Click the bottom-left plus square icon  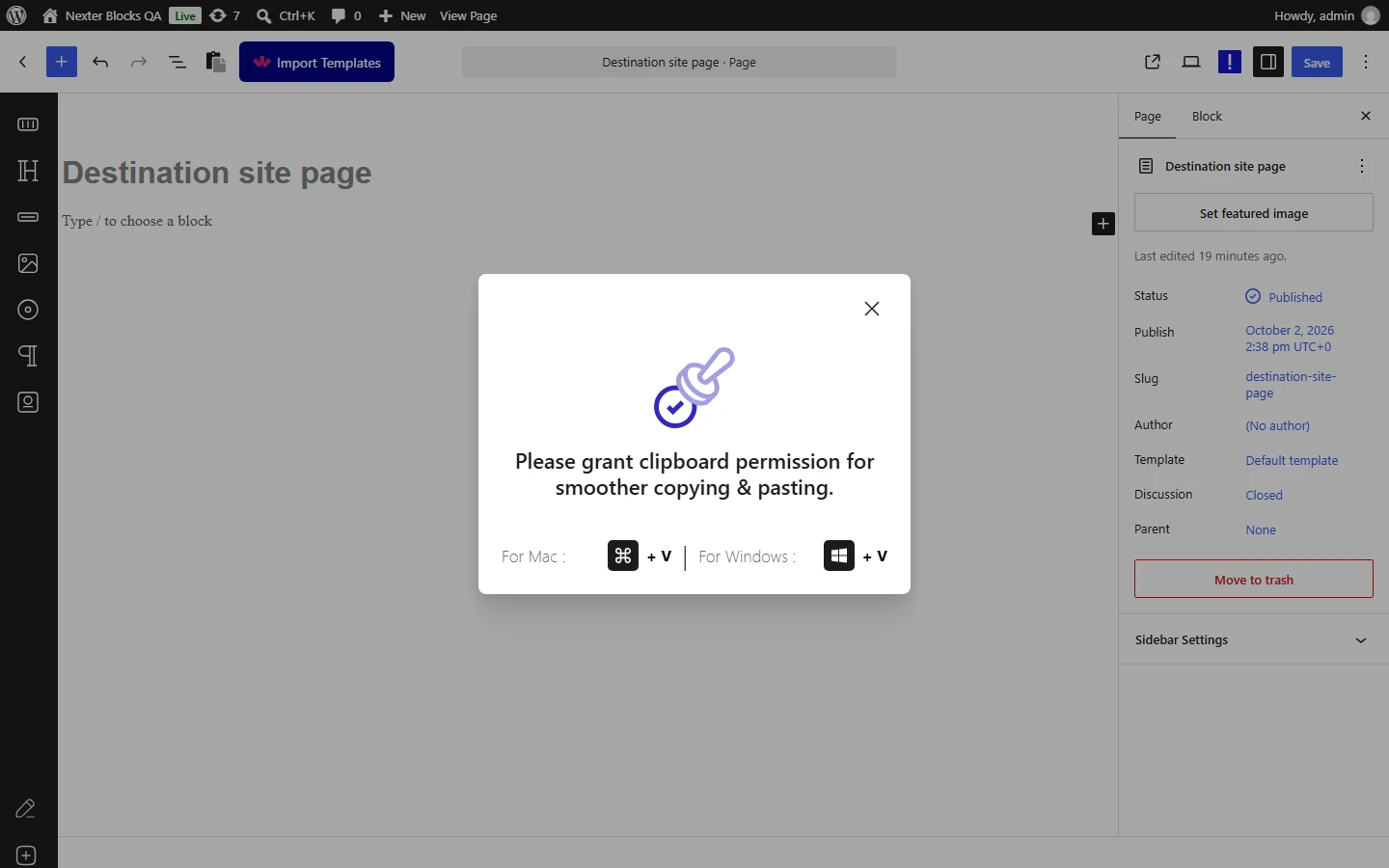[x=26, y=855]
